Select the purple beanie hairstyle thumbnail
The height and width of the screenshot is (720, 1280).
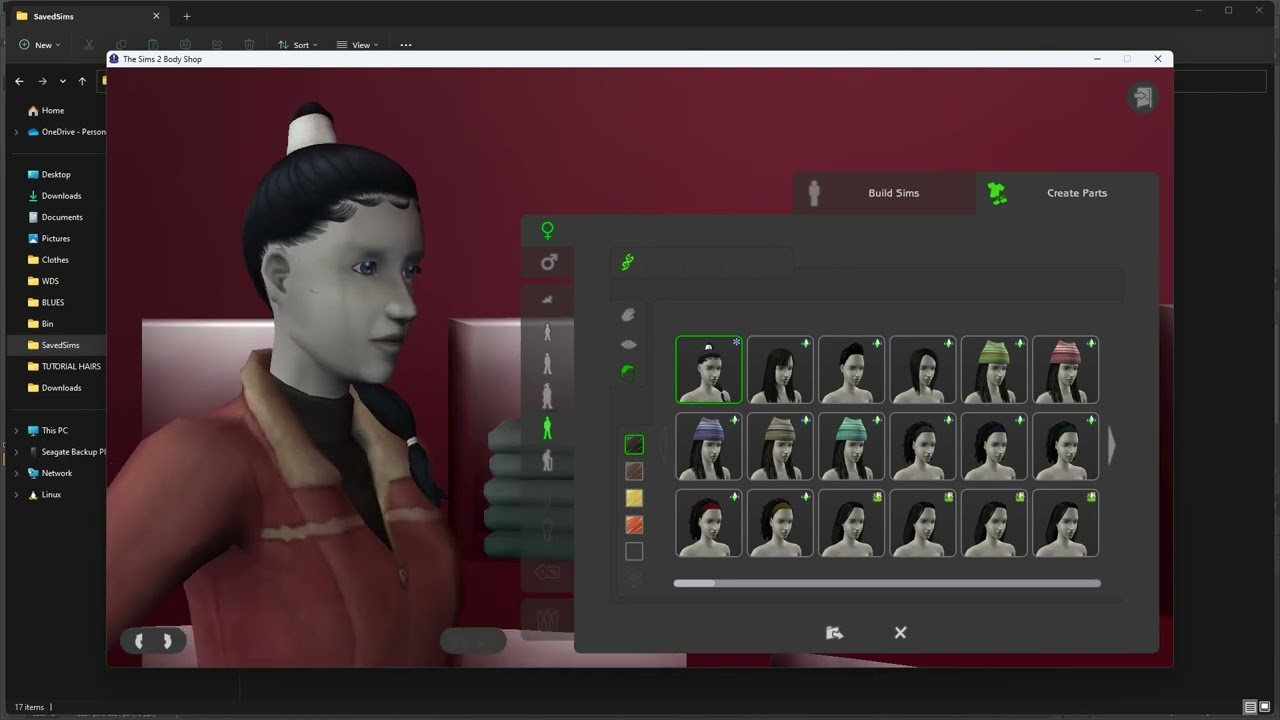tap(709, 447)
